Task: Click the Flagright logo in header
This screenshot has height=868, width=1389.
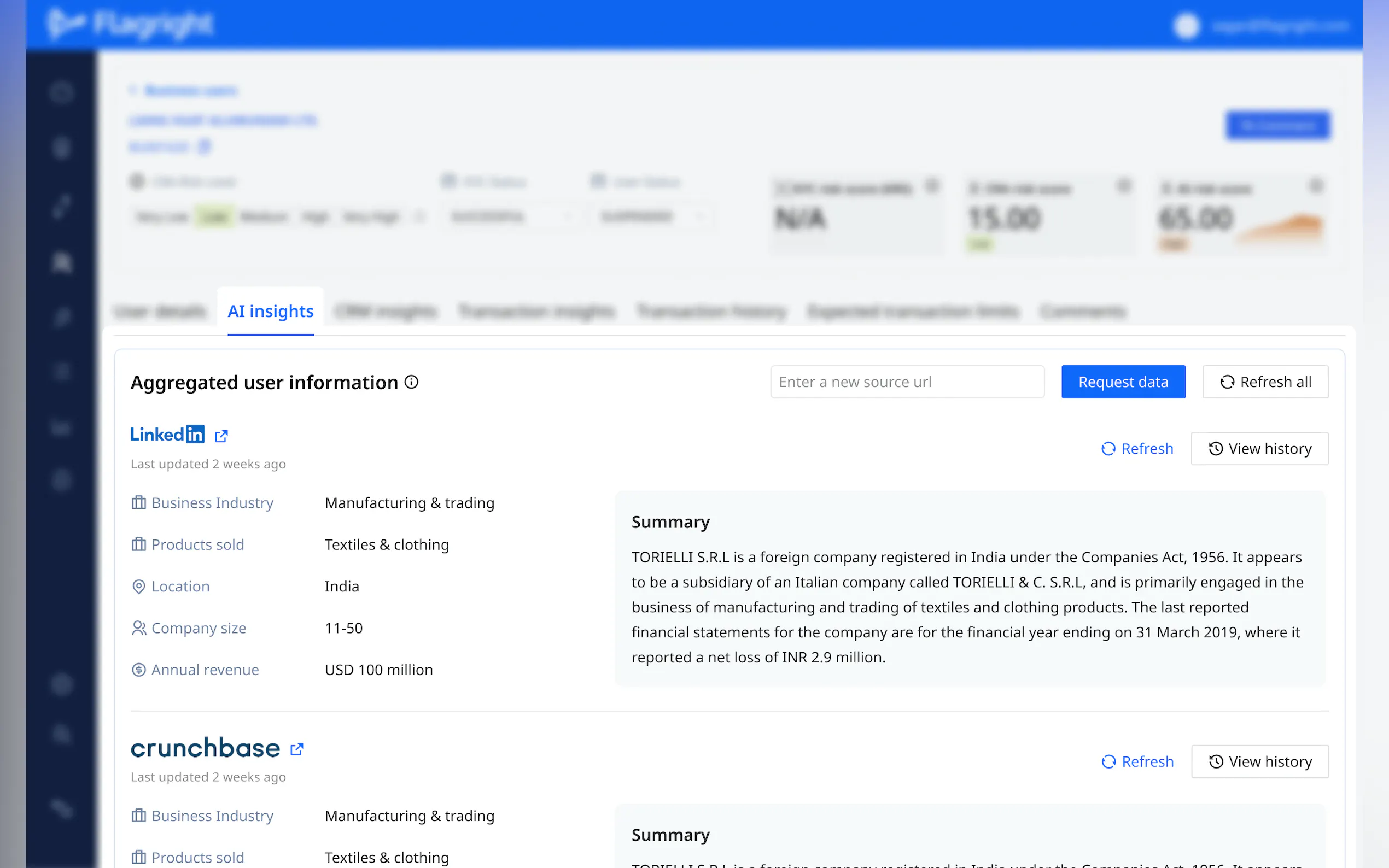Action: coord(130,24)
